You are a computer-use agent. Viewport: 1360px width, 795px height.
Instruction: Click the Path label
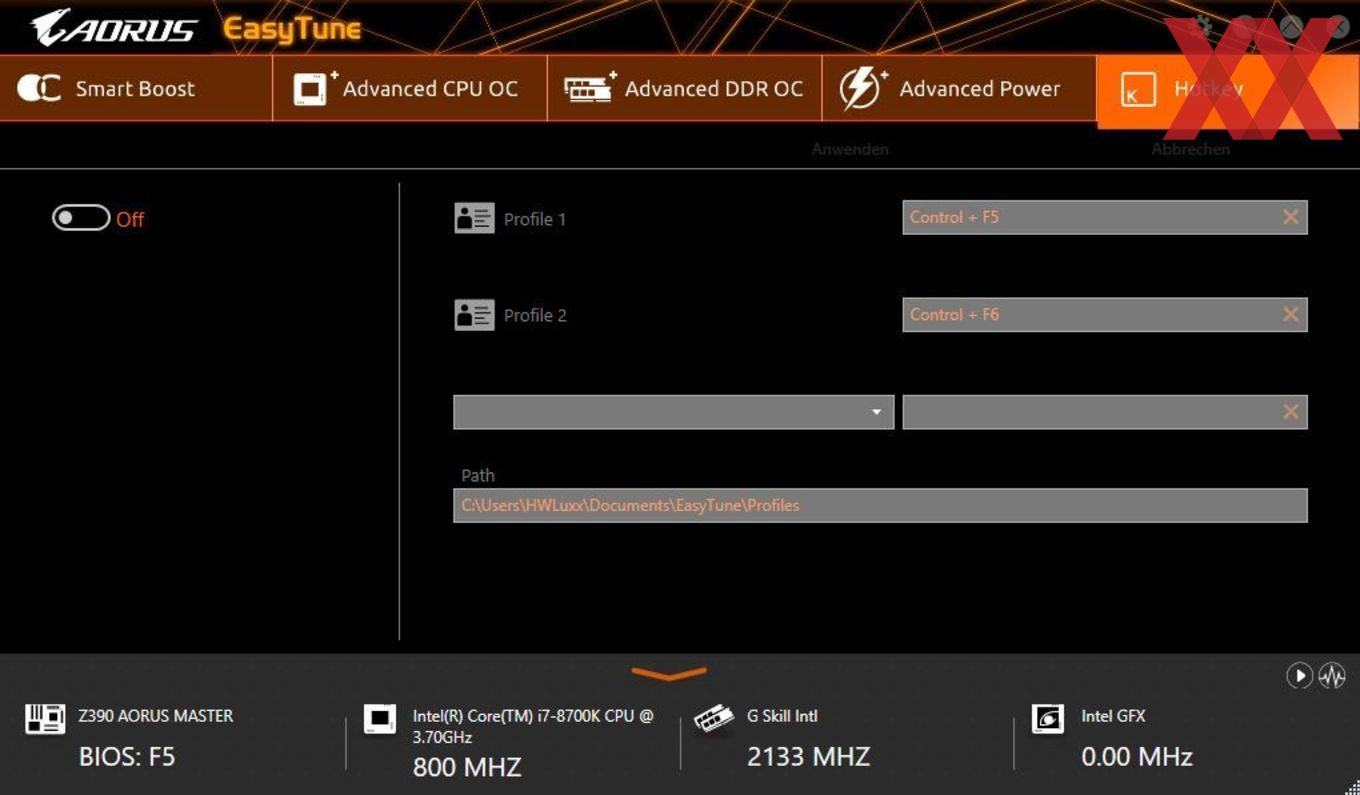tap(478, 475)
